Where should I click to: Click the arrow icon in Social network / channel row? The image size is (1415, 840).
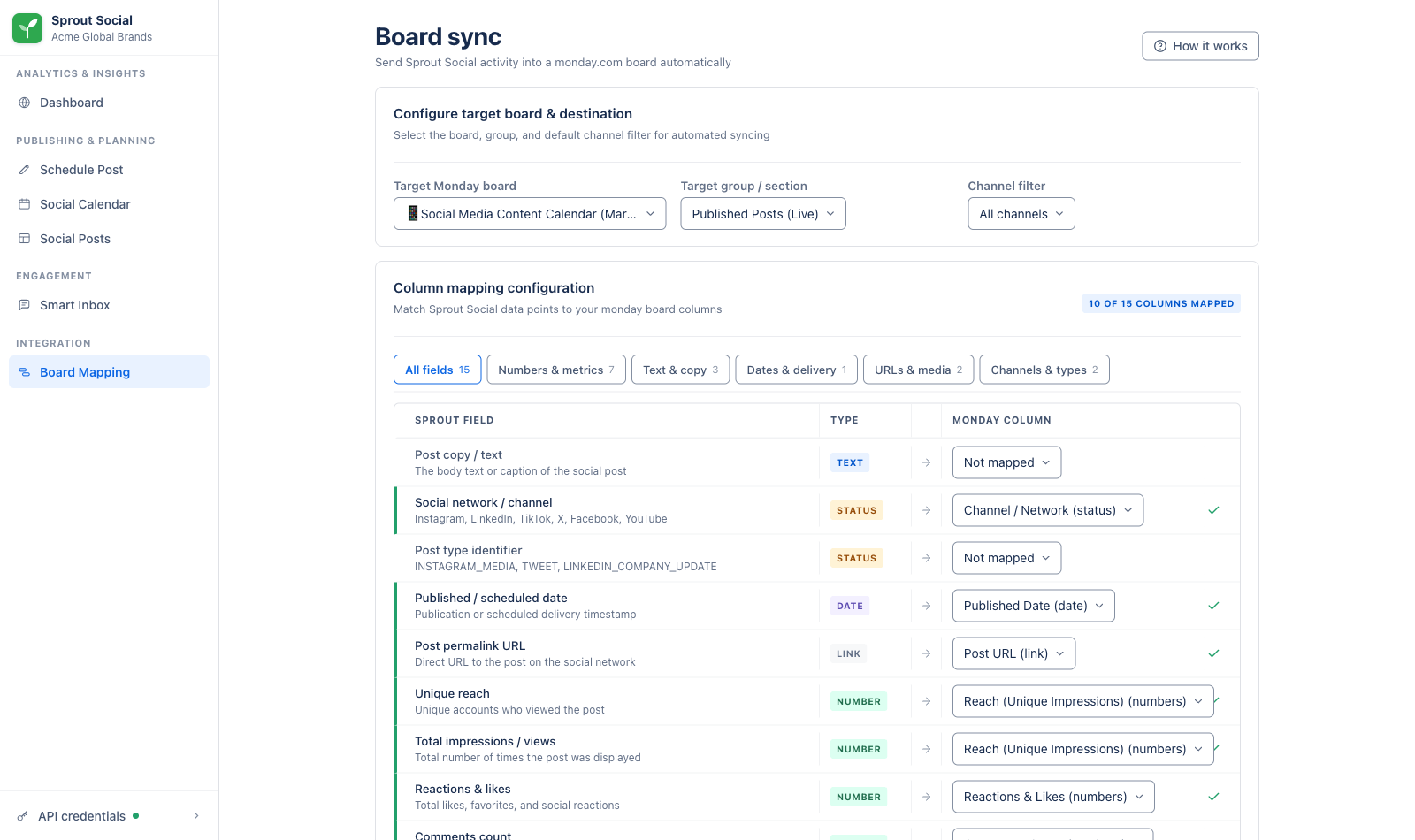(927, 510)
